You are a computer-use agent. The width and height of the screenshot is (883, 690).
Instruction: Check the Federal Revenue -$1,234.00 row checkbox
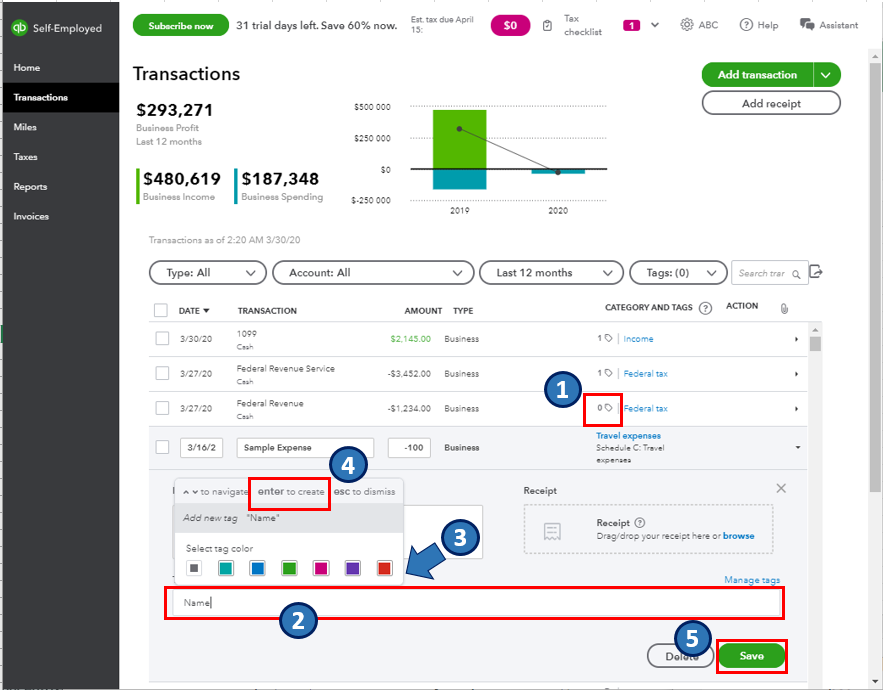point(162,408)
